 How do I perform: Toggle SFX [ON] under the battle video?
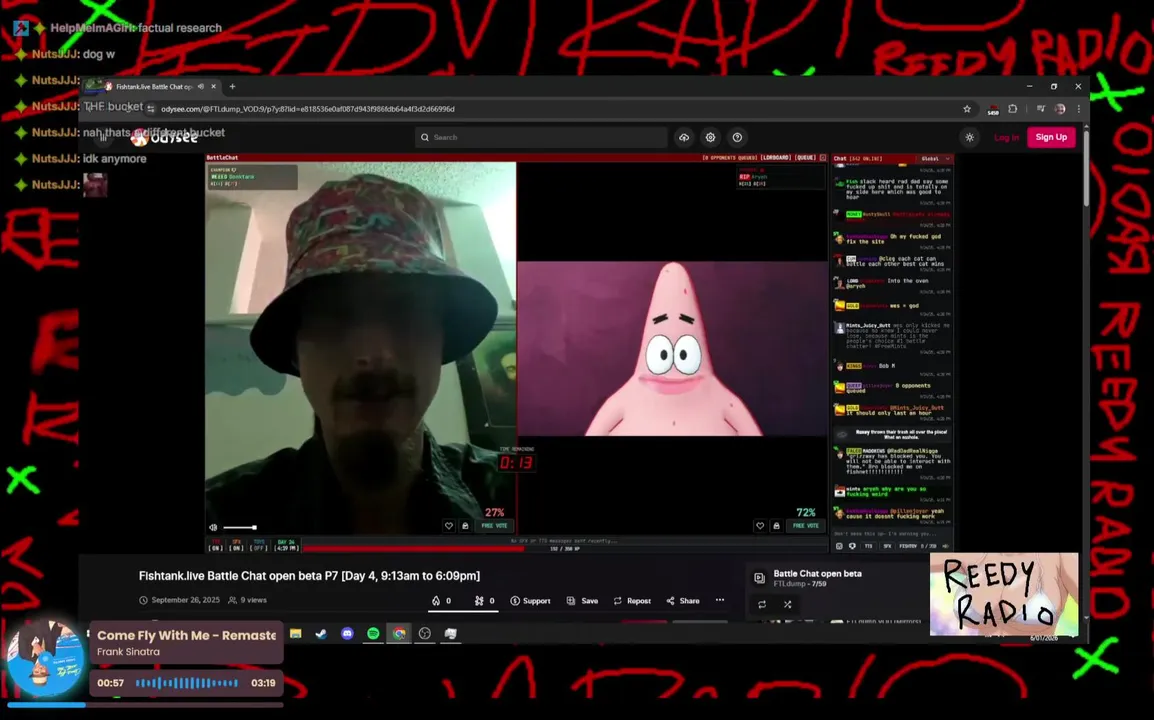[236, 546]
